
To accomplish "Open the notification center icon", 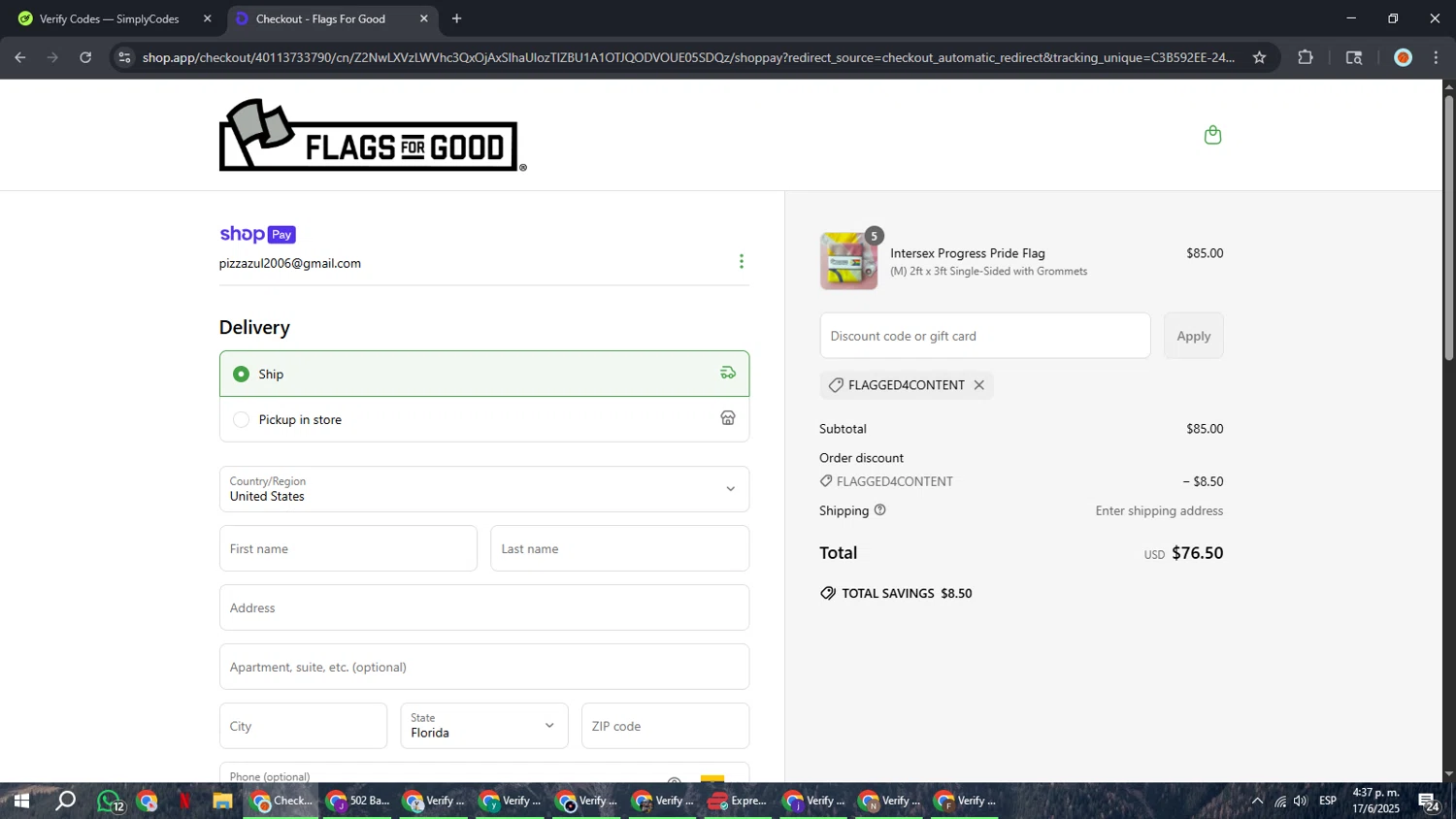I will pos(1428,801).
